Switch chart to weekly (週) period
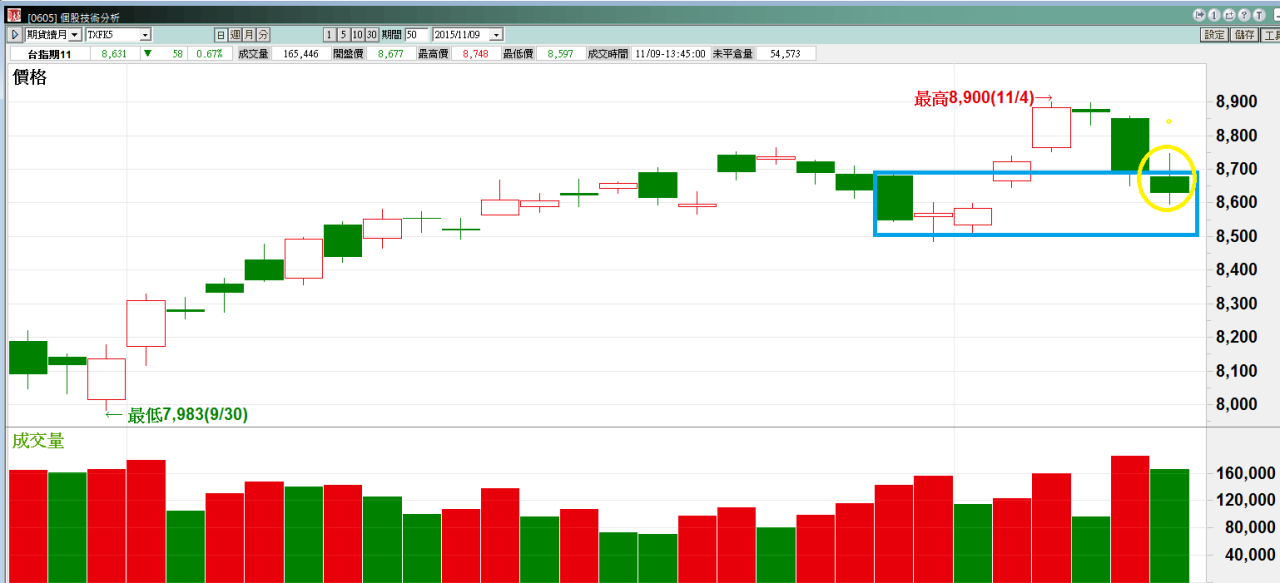 point(235,35)
